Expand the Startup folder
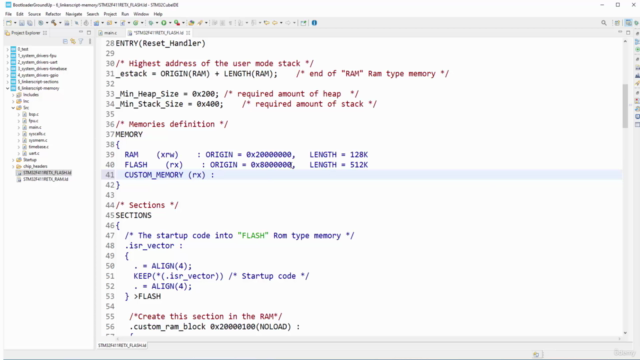The image size is (640, 360). pyautogui.click(x=13, y=160)
